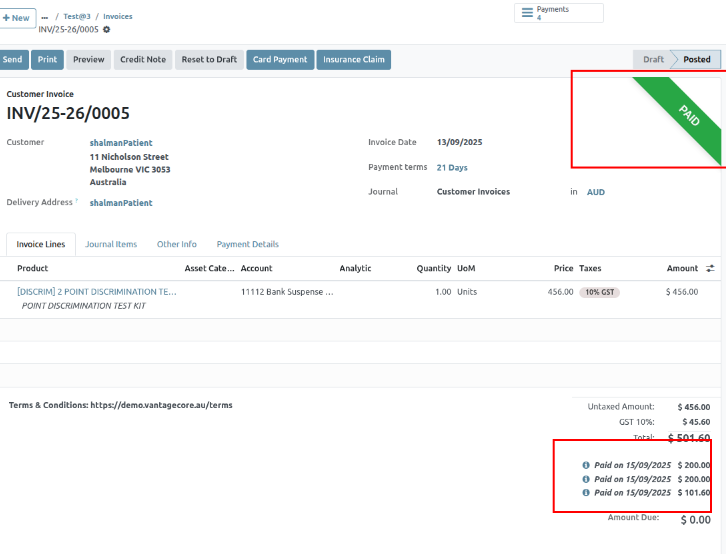Open the column settings icon beside Amount
Screen dimensions: 726x554
(710, 269)
